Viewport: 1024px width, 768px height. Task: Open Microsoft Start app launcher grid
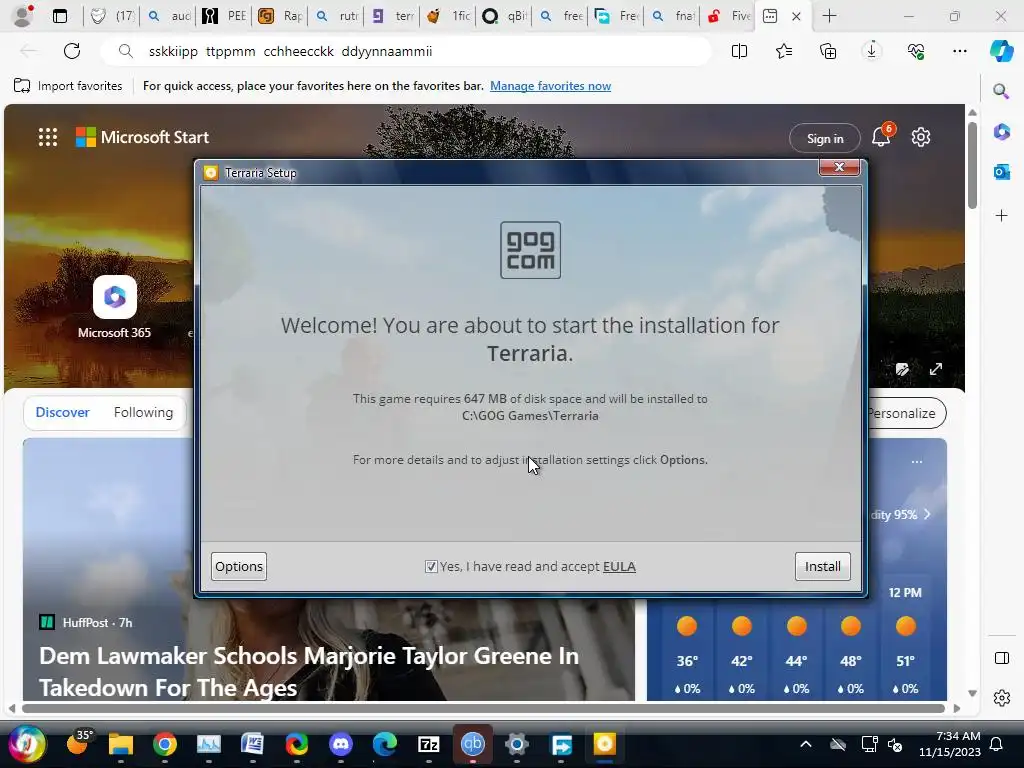pos(48,137)
